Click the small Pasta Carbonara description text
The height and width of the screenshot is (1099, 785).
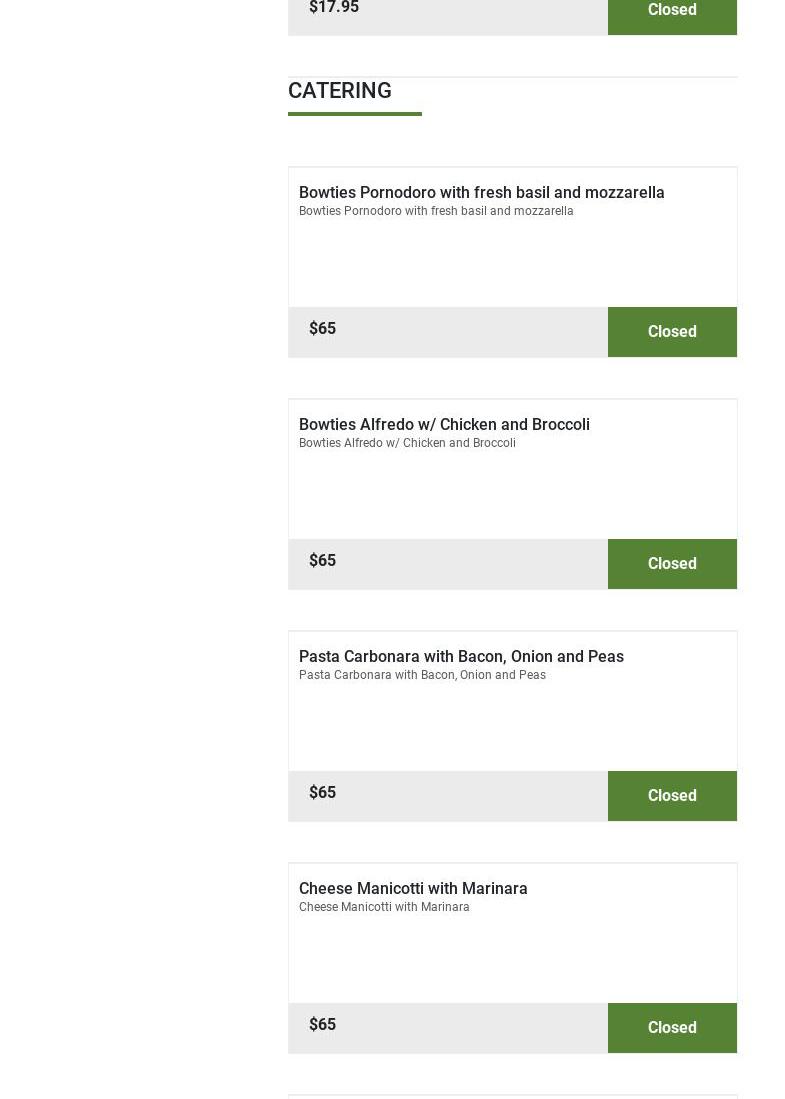point(422,675)
